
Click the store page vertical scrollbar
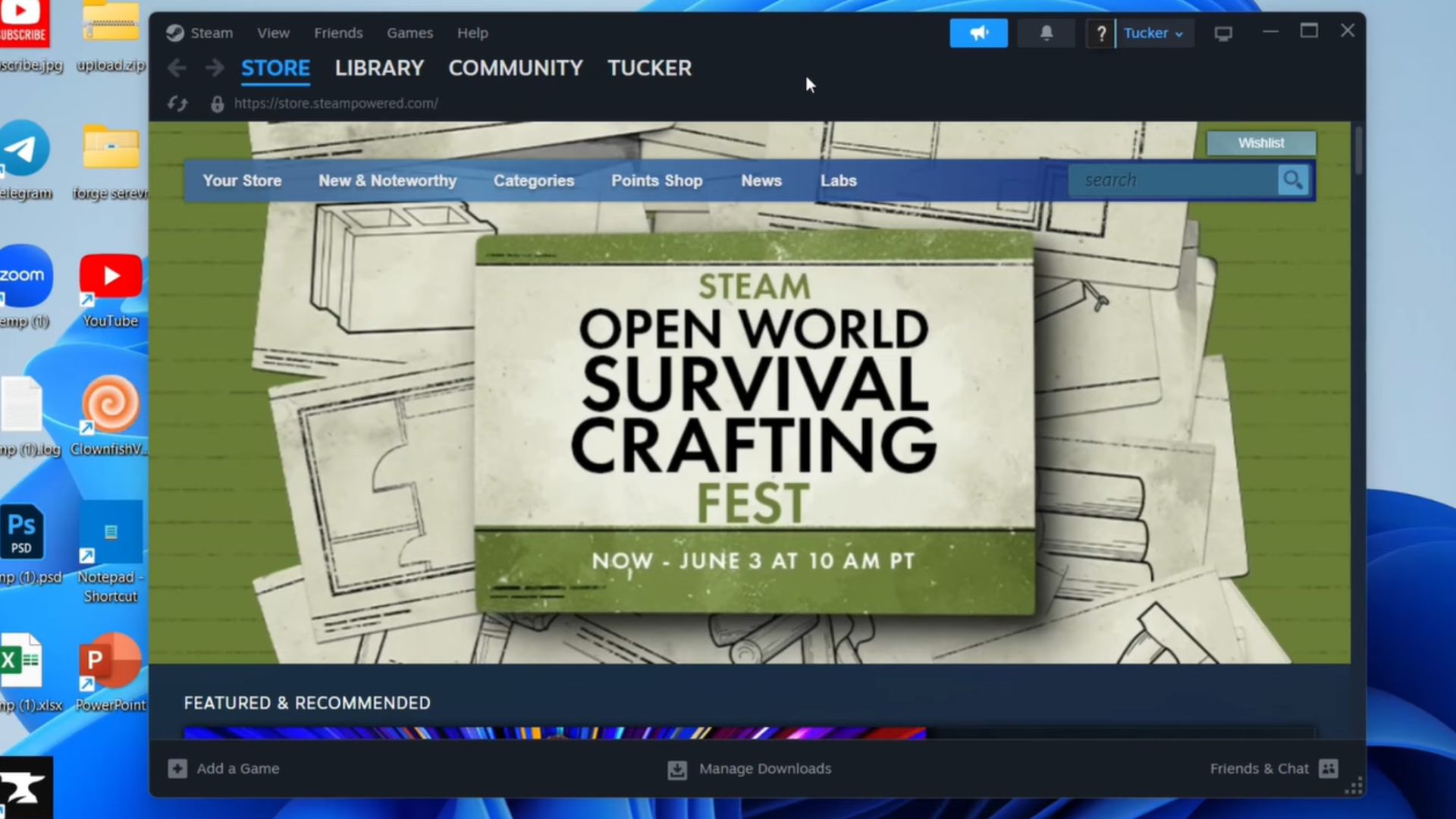(1358, 152)
